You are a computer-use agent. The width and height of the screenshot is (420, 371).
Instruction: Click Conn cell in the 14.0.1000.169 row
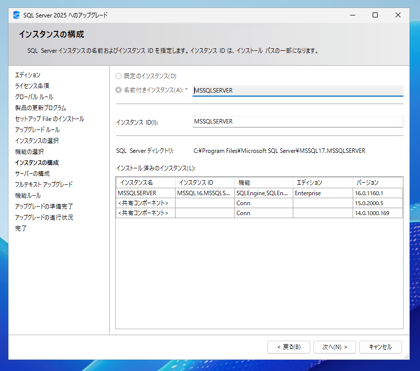coord(264,213)
